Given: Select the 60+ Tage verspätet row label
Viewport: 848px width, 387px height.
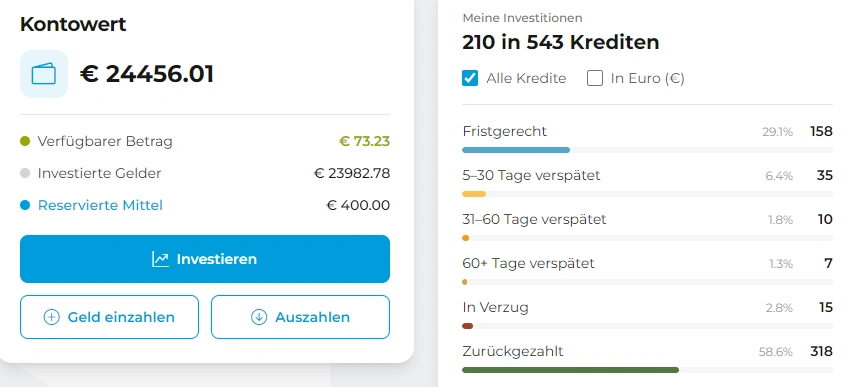Looking at the screenshot, I should 528,263.
